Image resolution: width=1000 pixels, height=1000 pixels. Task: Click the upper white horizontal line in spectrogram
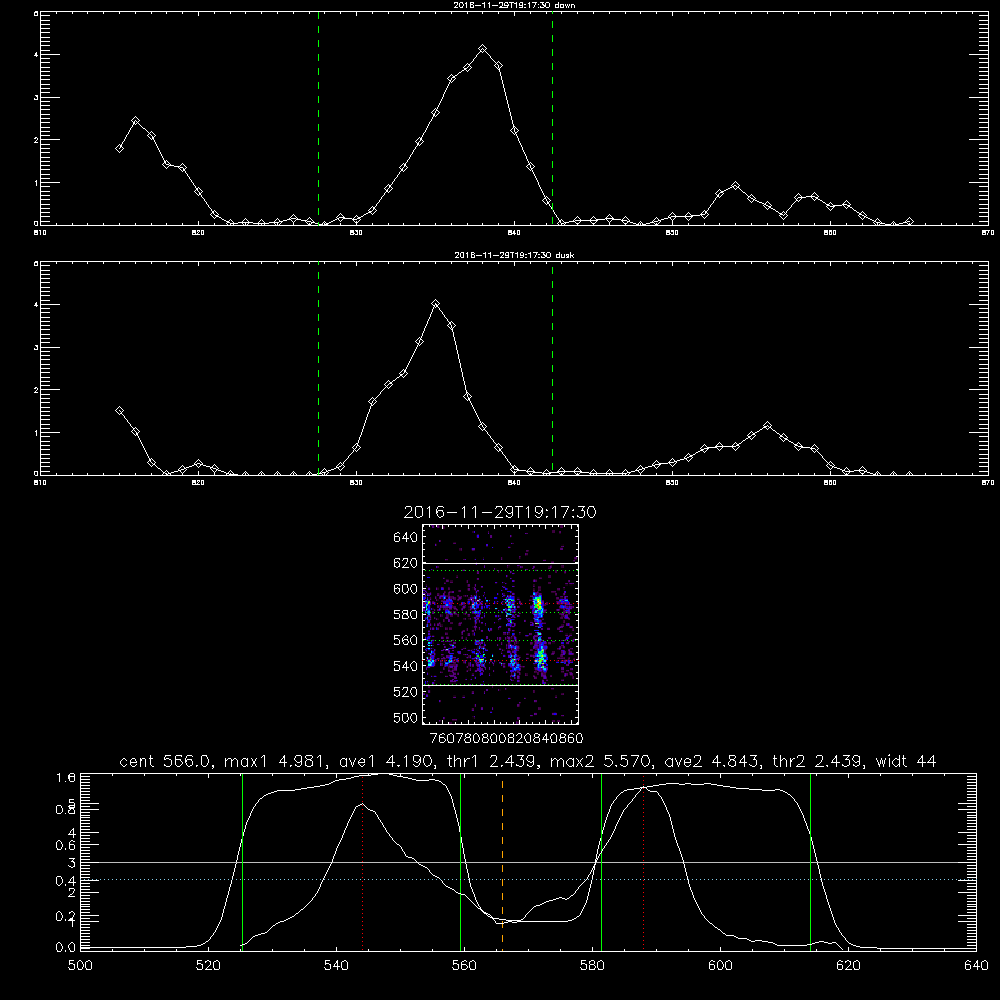(x=501, y=563)
